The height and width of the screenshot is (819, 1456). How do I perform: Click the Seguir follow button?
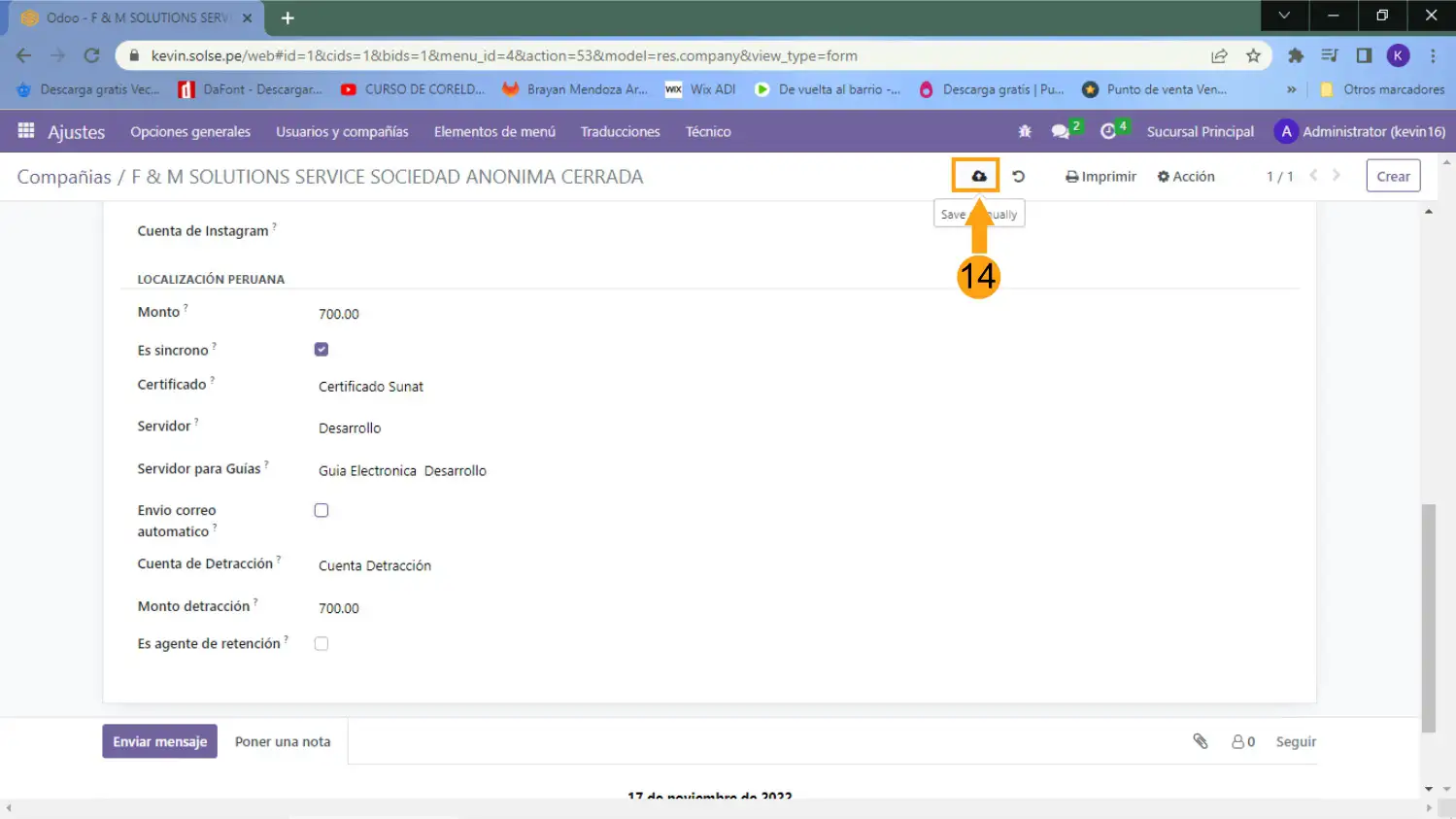tap(1296, 741)
